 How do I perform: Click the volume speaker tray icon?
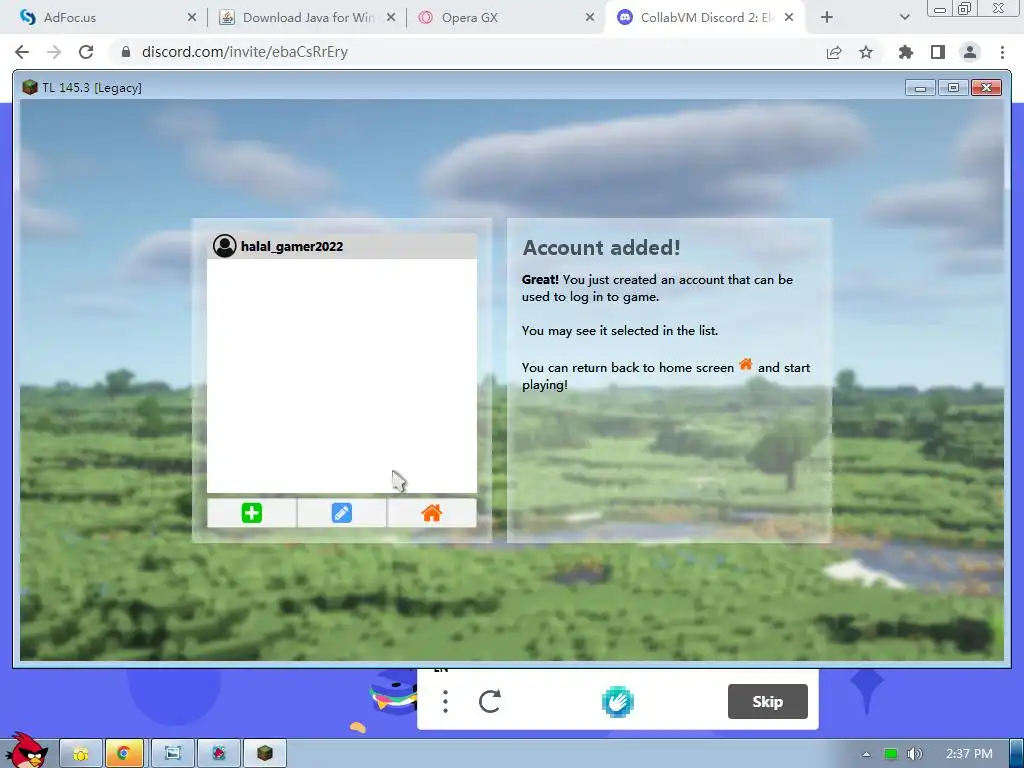[915, 754]
